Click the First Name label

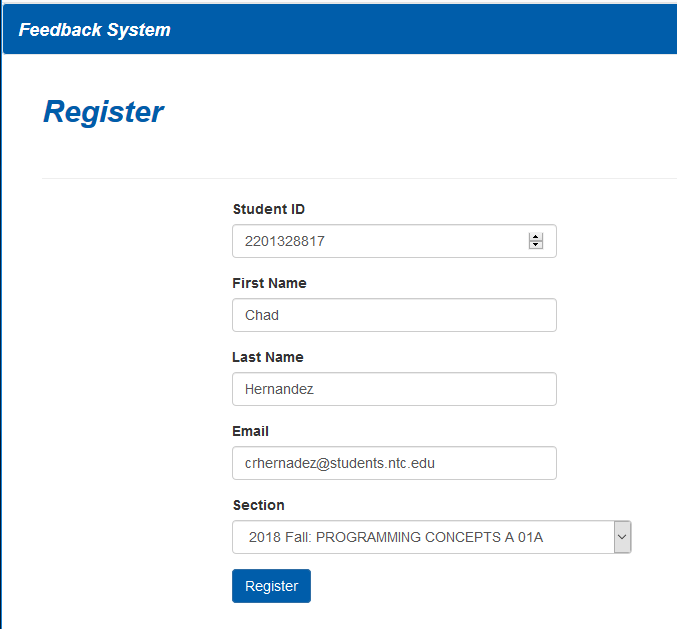click(269, 283)
